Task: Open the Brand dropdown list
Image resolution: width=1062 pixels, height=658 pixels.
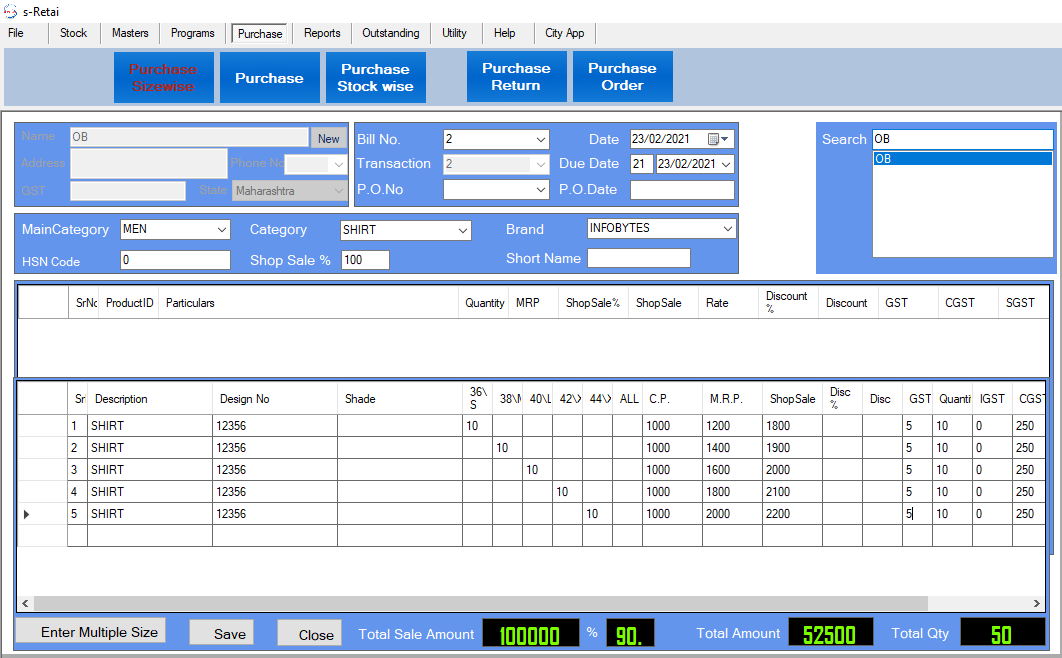Action: point(727,229)
